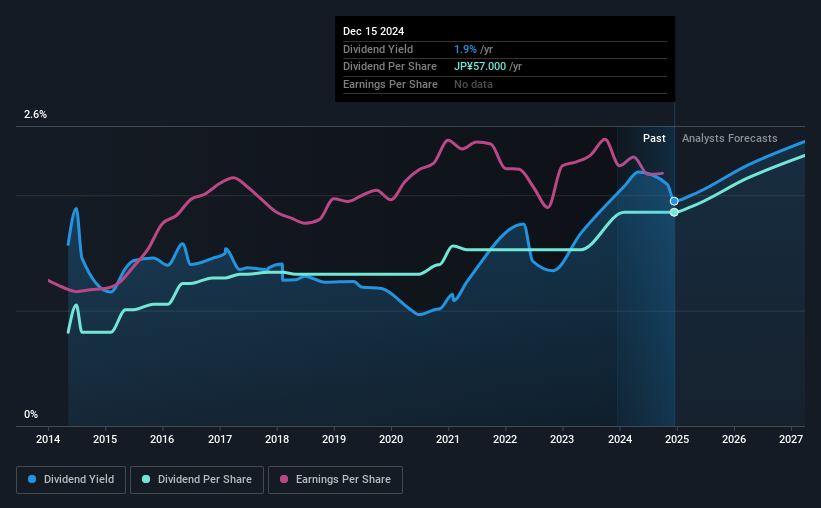The image size is (821, 508).
Task: Click the 2.6% y-axis label
Action: (35, 114)
